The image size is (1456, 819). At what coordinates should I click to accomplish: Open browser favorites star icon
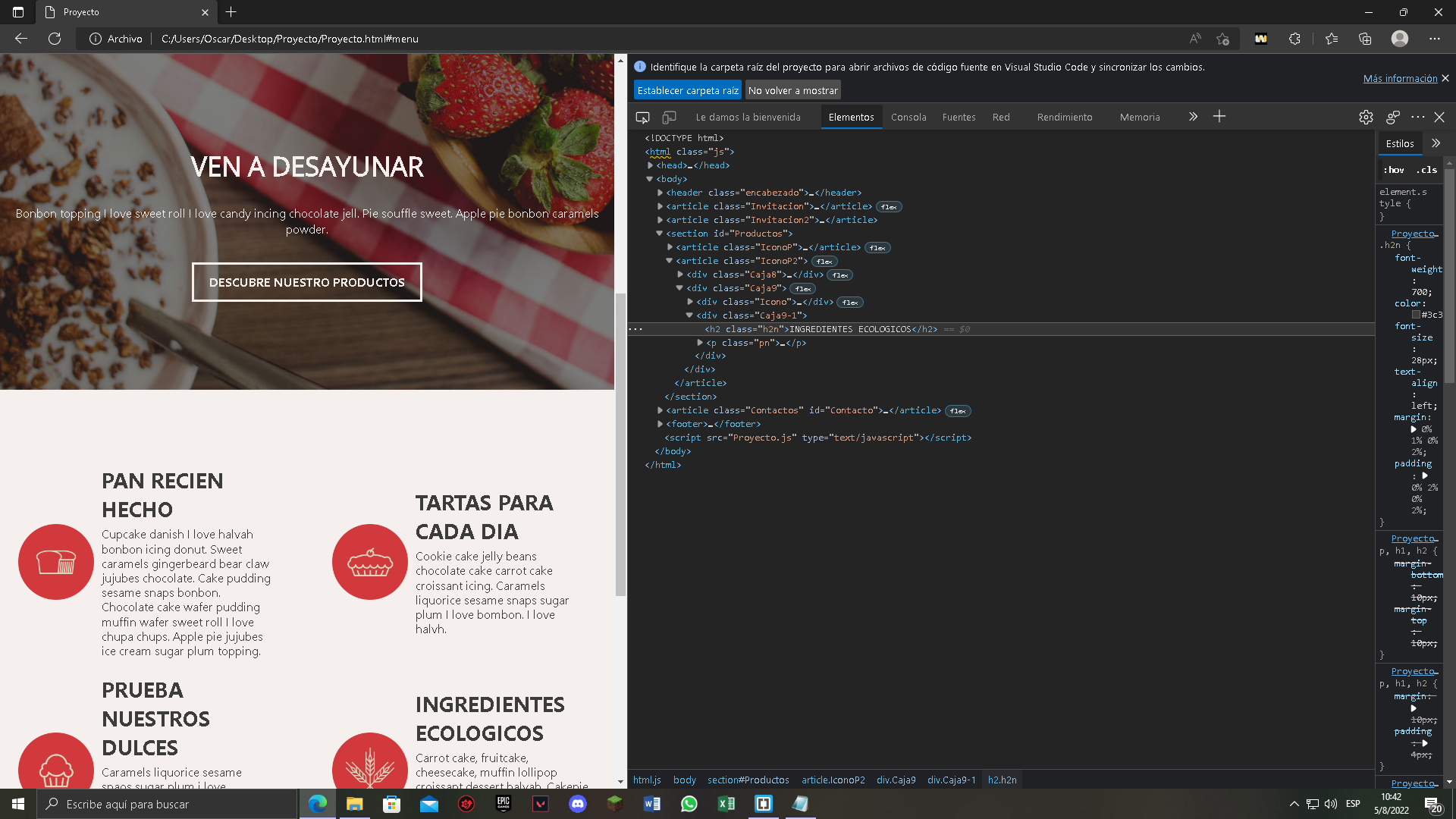1332,39
